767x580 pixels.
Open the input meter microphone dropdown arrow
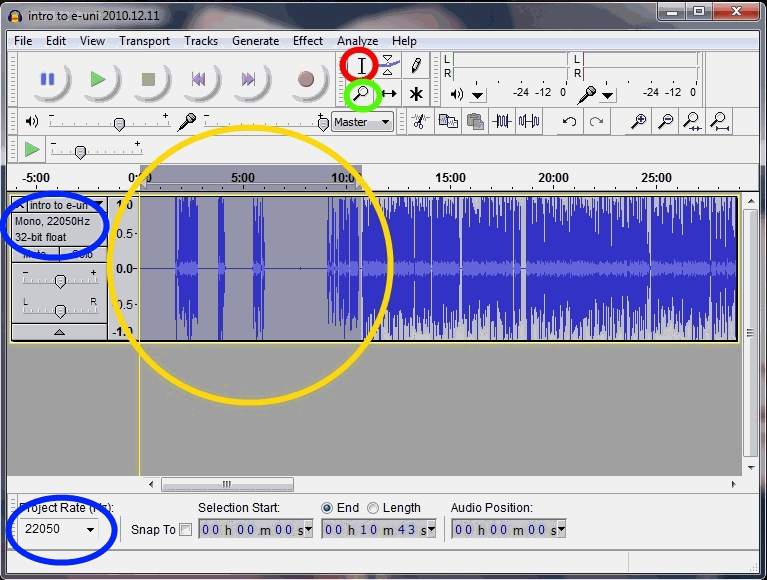pos(607,96)
